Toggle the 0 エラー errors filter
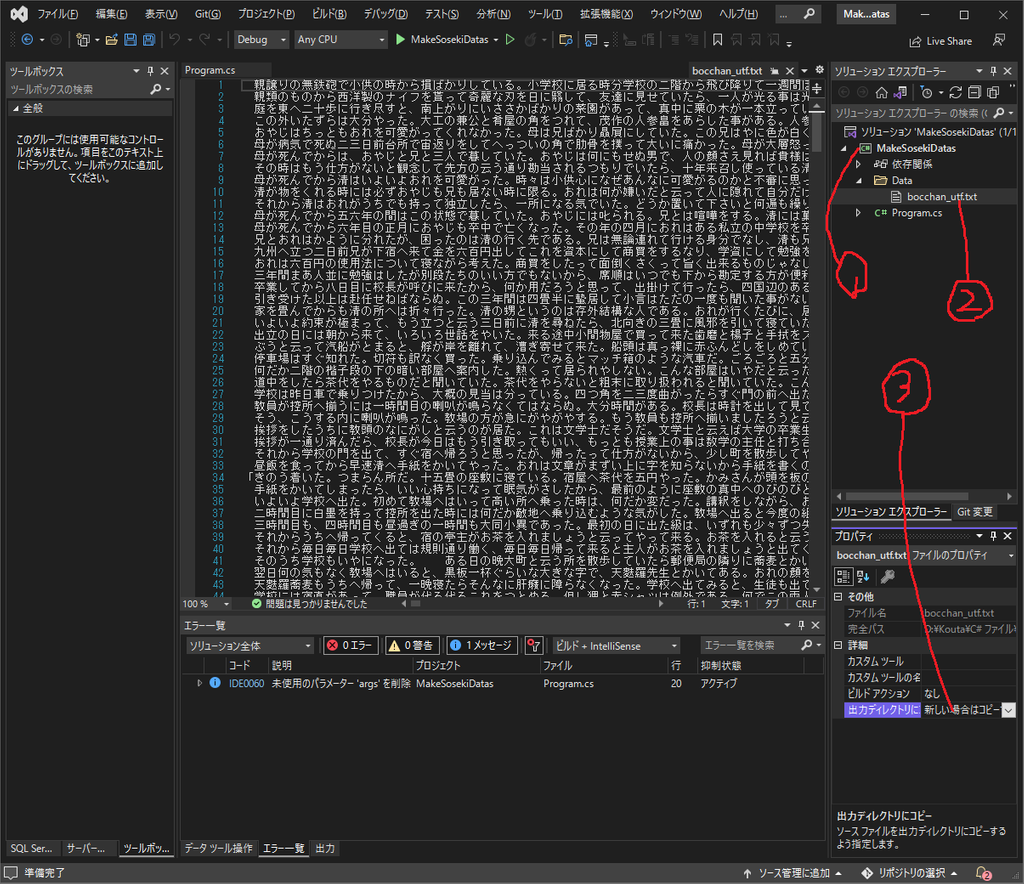1024x884 pixels. [x=349, y=646]
